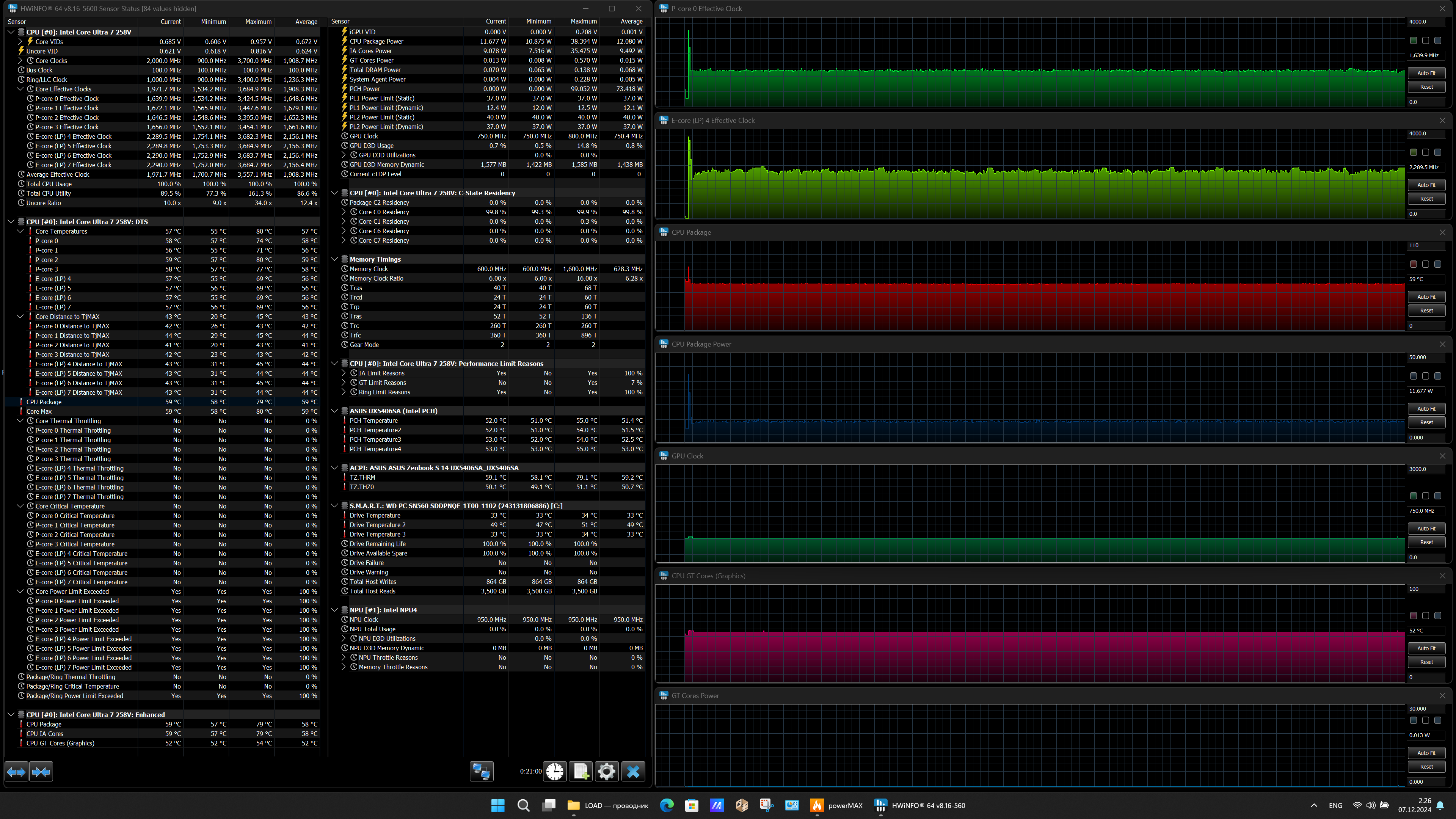Start logging with the sheet-plus icon
Viewport: 1456px width, 819px height.
pyautogui.click(x=581, y=772)
